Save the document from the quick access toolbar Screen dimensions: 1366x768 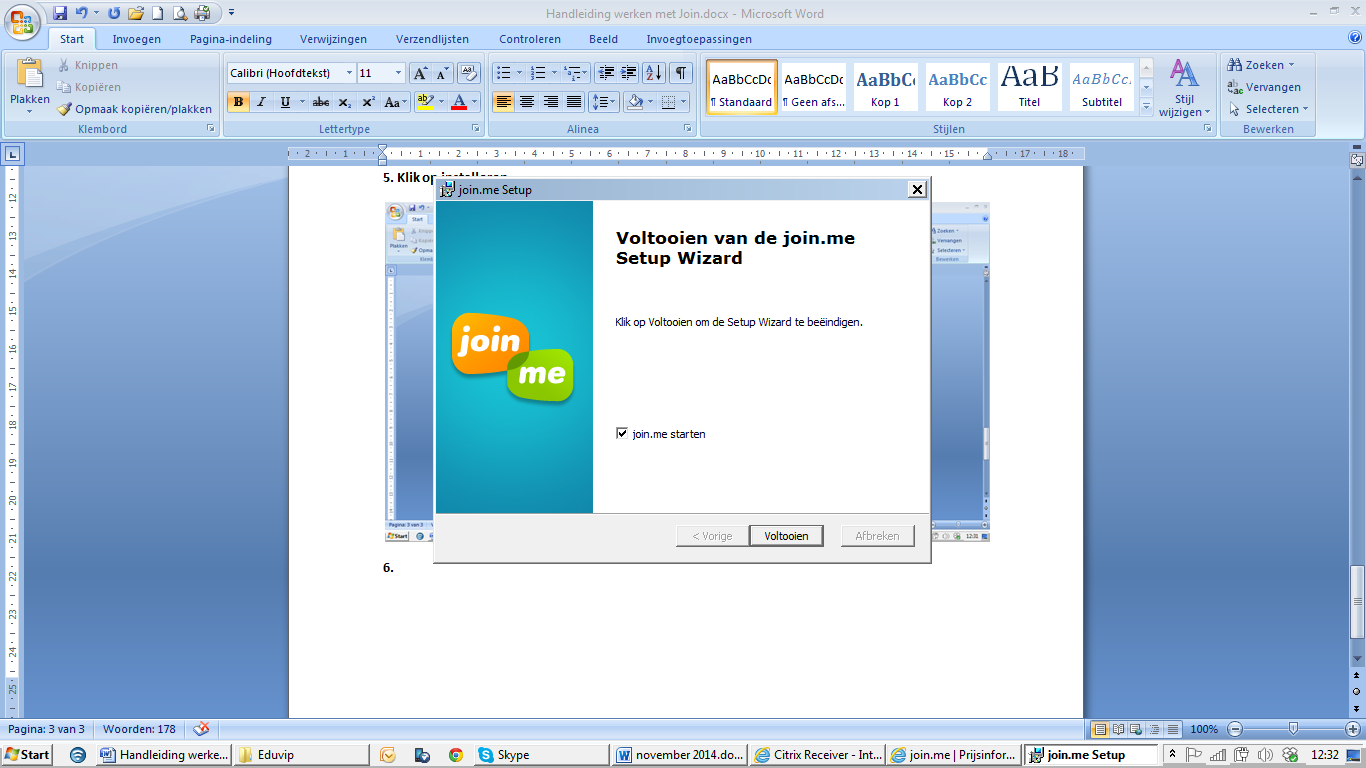tap(61, 13)
